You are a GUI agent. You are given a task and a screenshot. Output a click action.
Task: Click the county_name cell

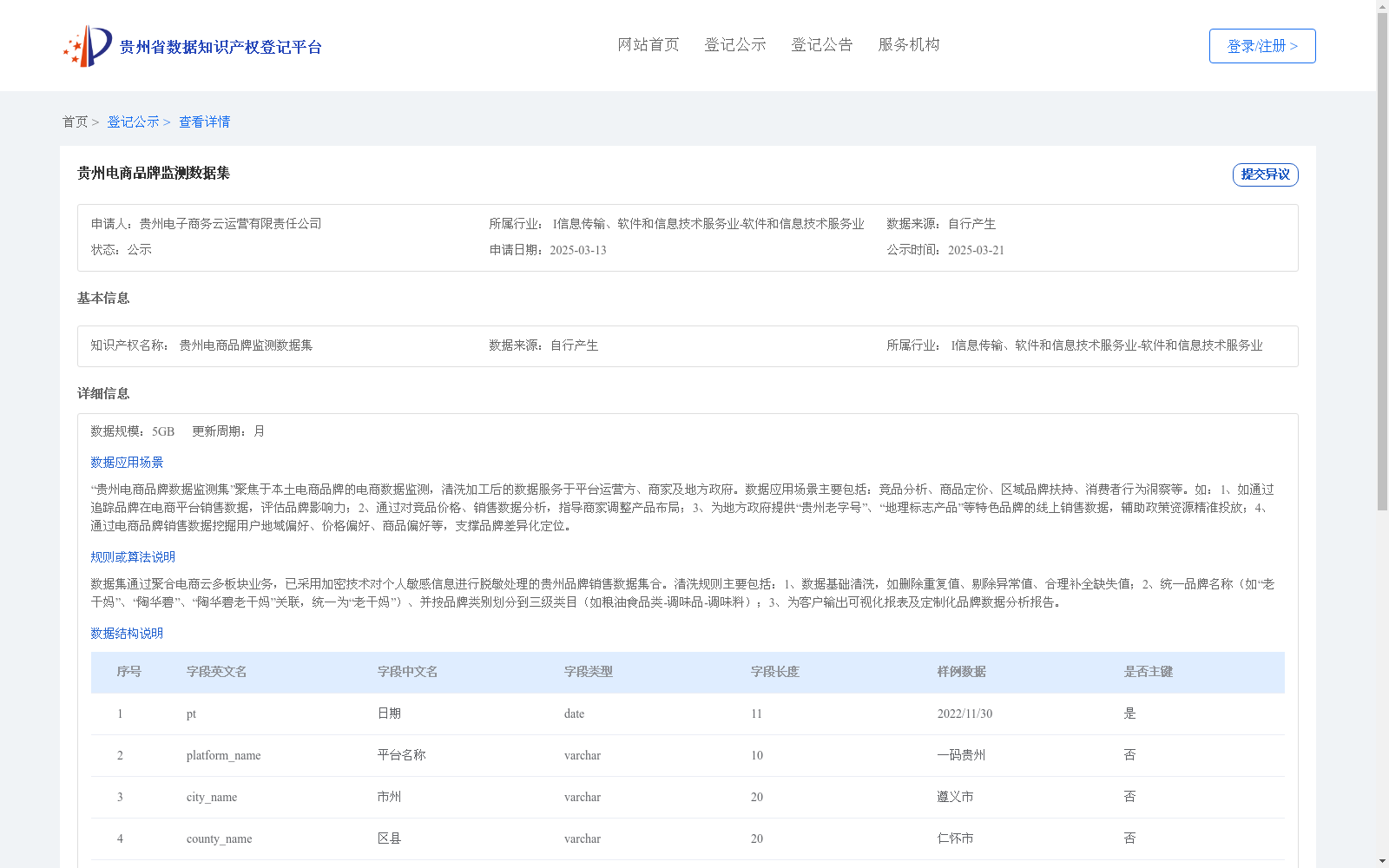click(220, 839)
